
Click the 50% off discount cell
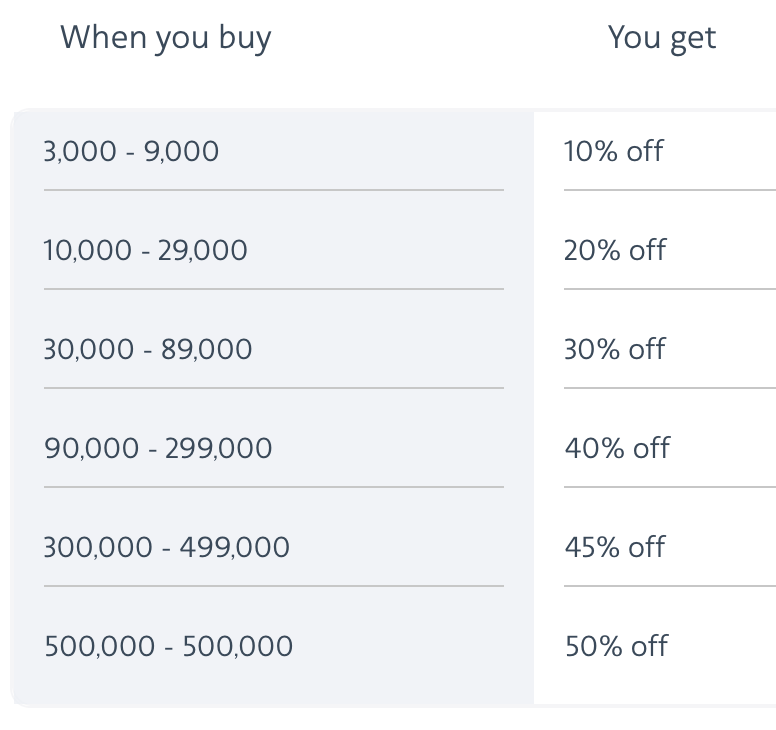point(616,647)
